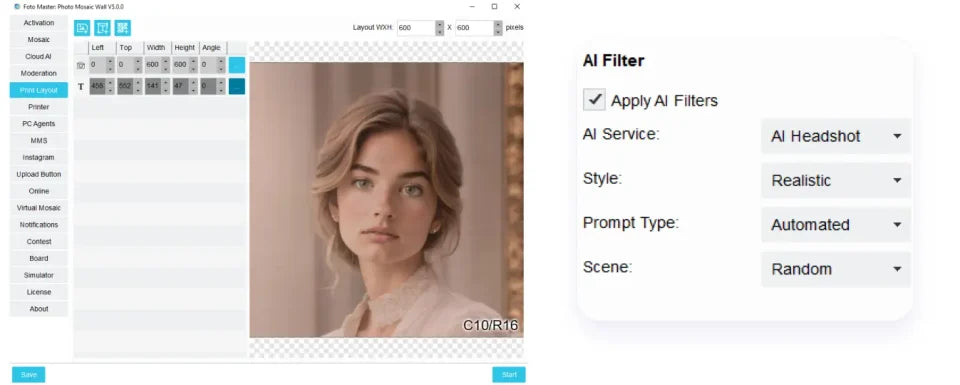The width and height of the screenshot is (960, 385).
Task: Click the photo layer Width spinner arrows
Action: (x=165, y=65)
